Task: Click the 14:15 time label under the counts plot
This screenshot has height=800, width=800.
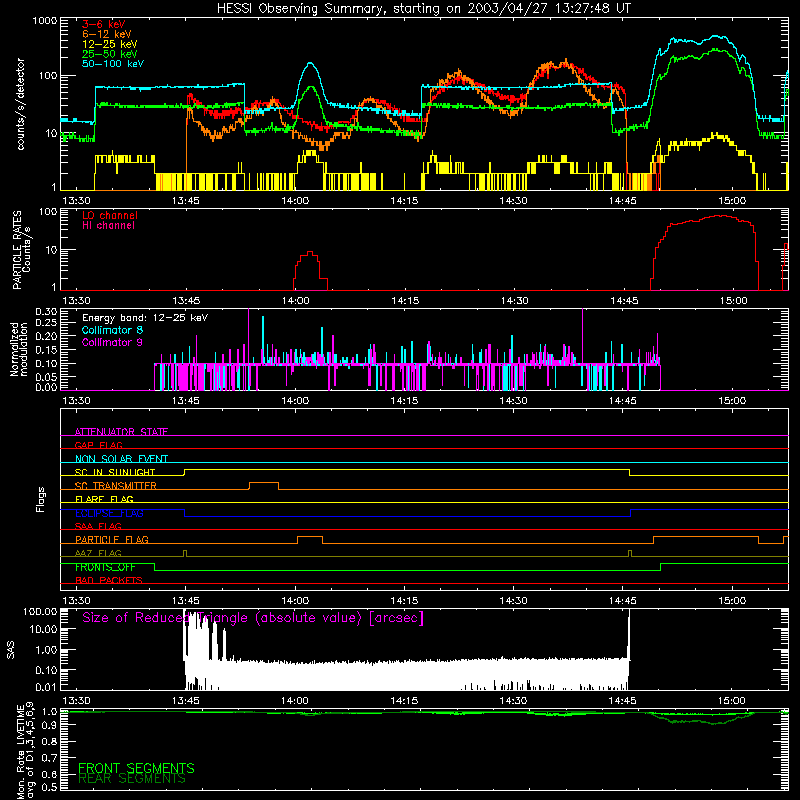Action: [405, 201]
